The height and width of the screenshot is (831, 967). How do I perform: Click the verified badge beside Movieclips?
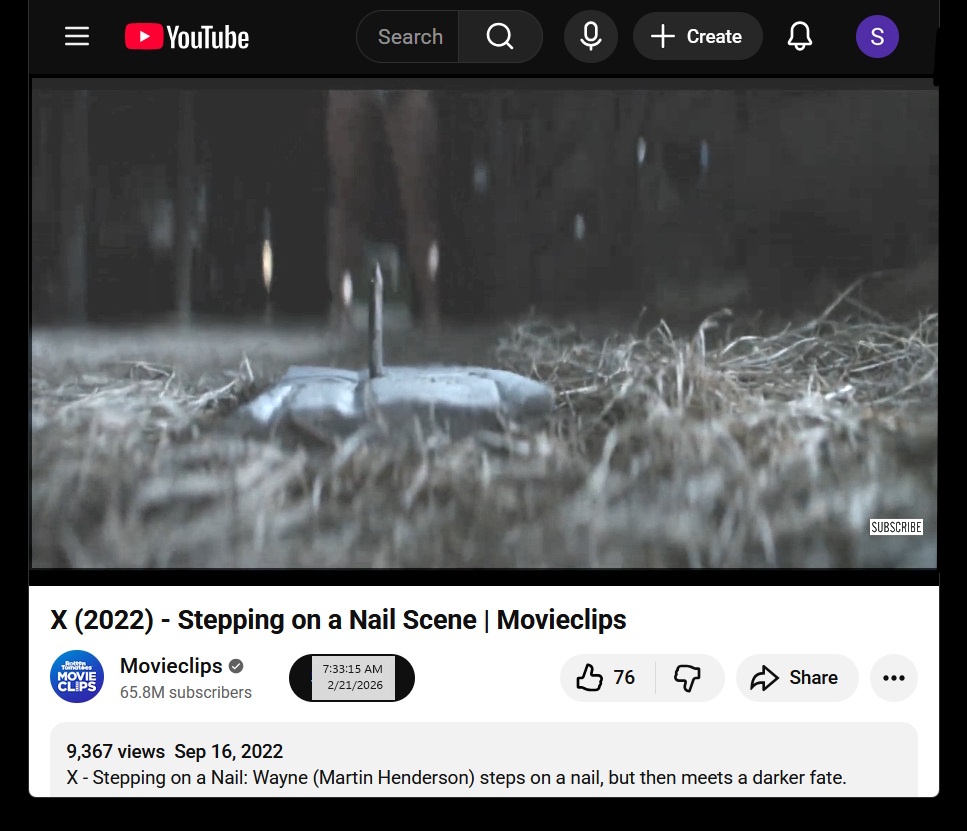point(236,666)
